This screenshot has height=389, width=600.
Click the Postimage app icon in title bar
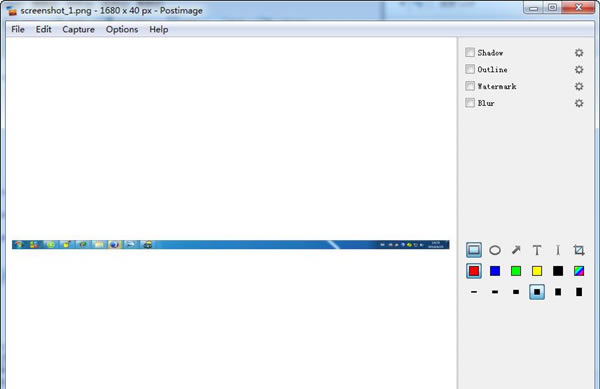tap(12, 11)
